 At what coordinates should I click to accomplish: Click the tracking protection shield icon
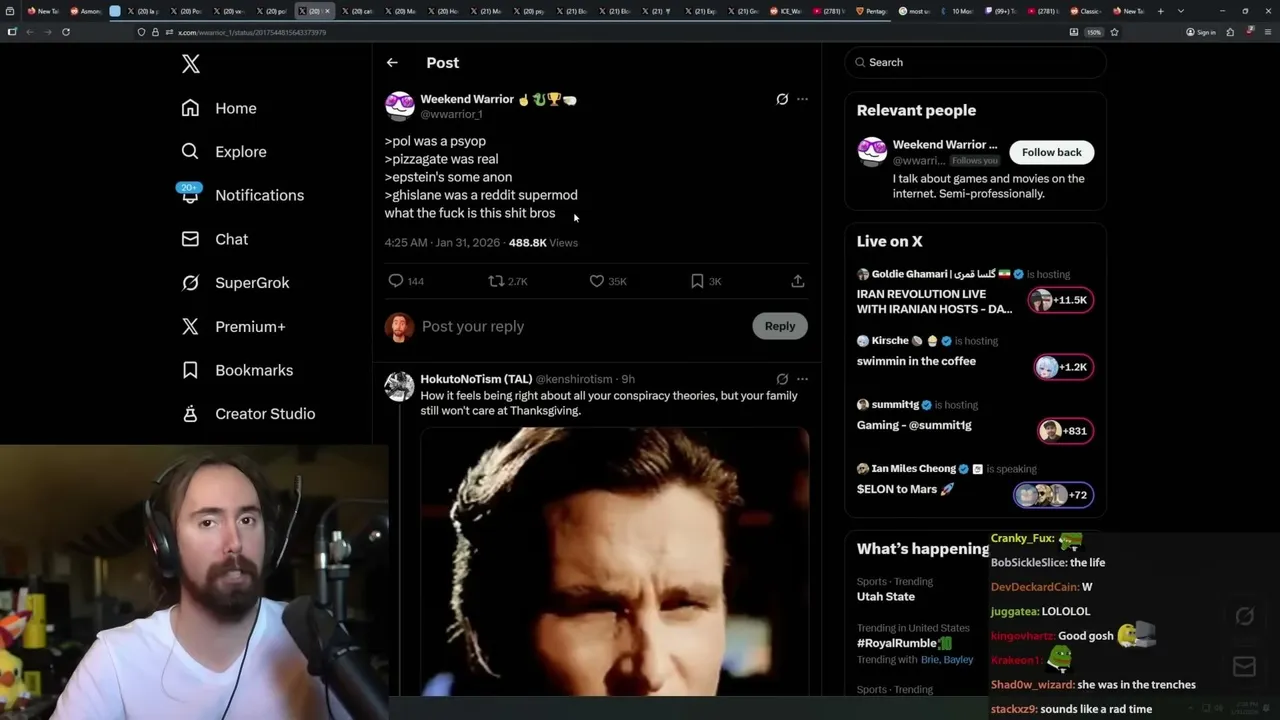point(142,32)
